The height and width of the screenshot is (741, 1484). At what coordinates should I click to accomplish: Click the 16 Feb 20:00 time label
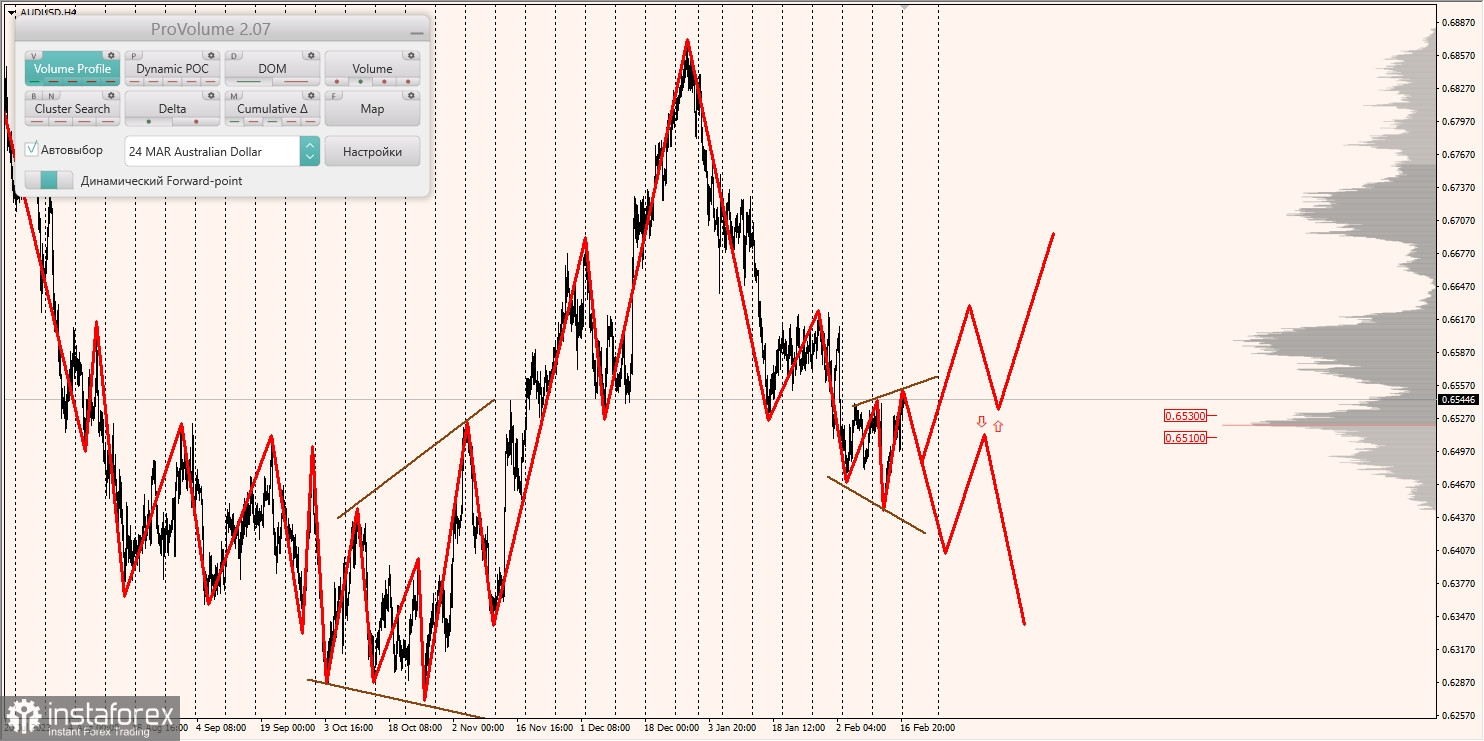(x=927, y=728)
